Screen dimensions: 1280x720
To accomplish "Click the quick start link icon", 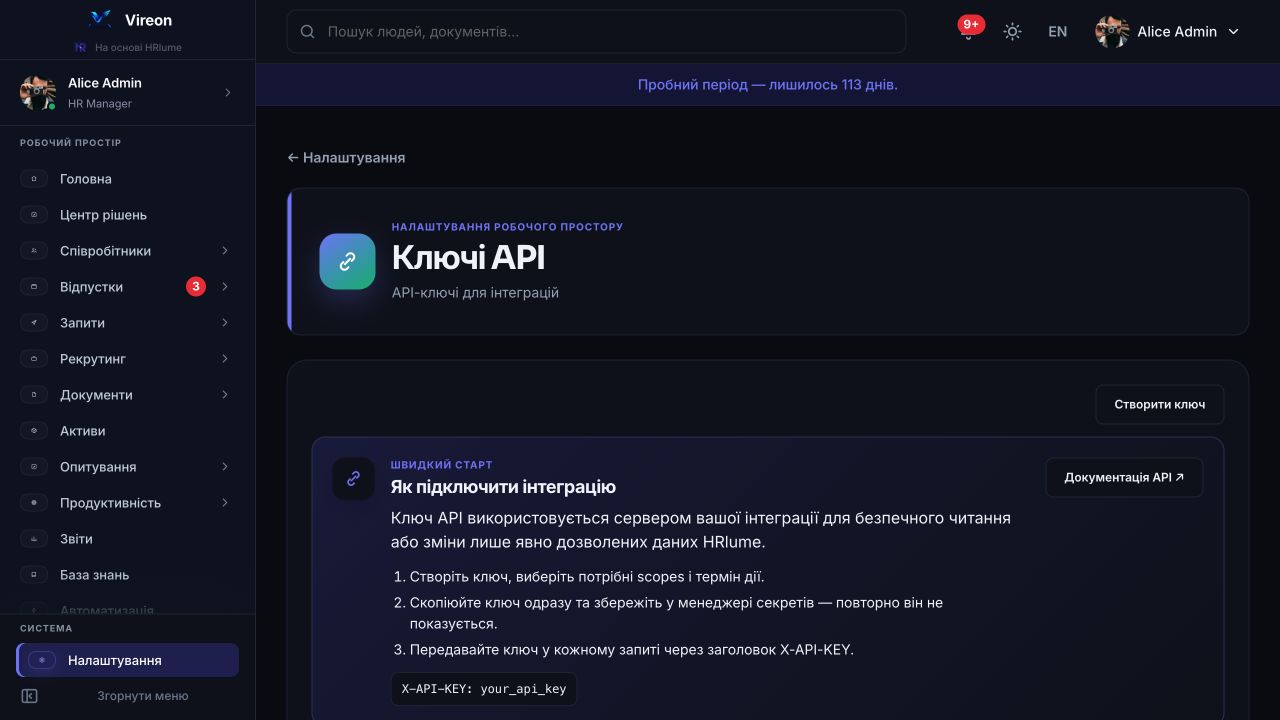I will tap(353, 479).
